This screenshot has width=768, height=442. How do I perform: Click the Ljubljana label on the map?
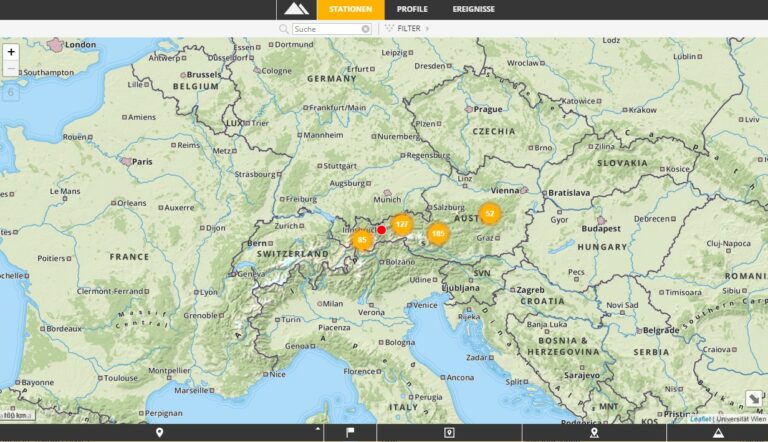click(x=460, y=288)
